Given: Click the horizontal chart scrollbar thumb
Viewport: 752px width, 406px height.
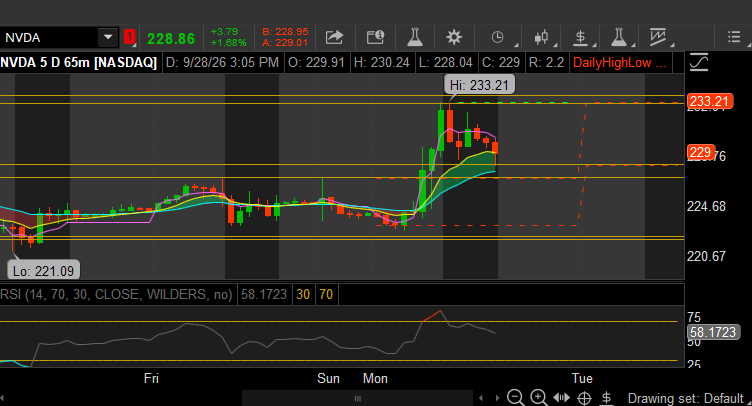Looking at the screenshot, I should pos(357,398).
